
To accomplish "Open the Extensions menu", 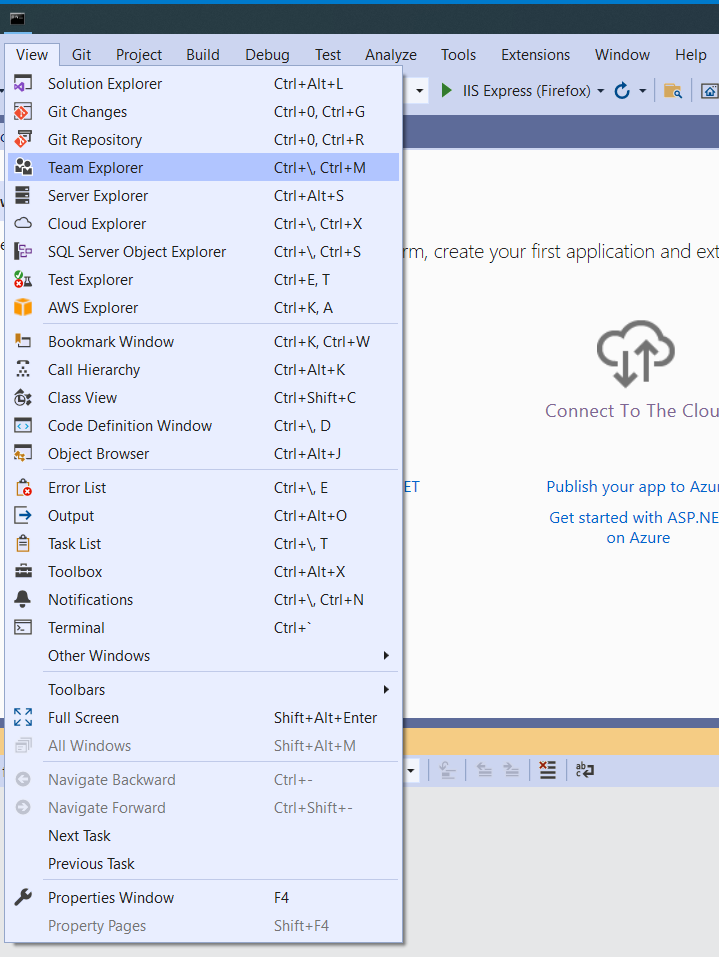I will [535, 55].
